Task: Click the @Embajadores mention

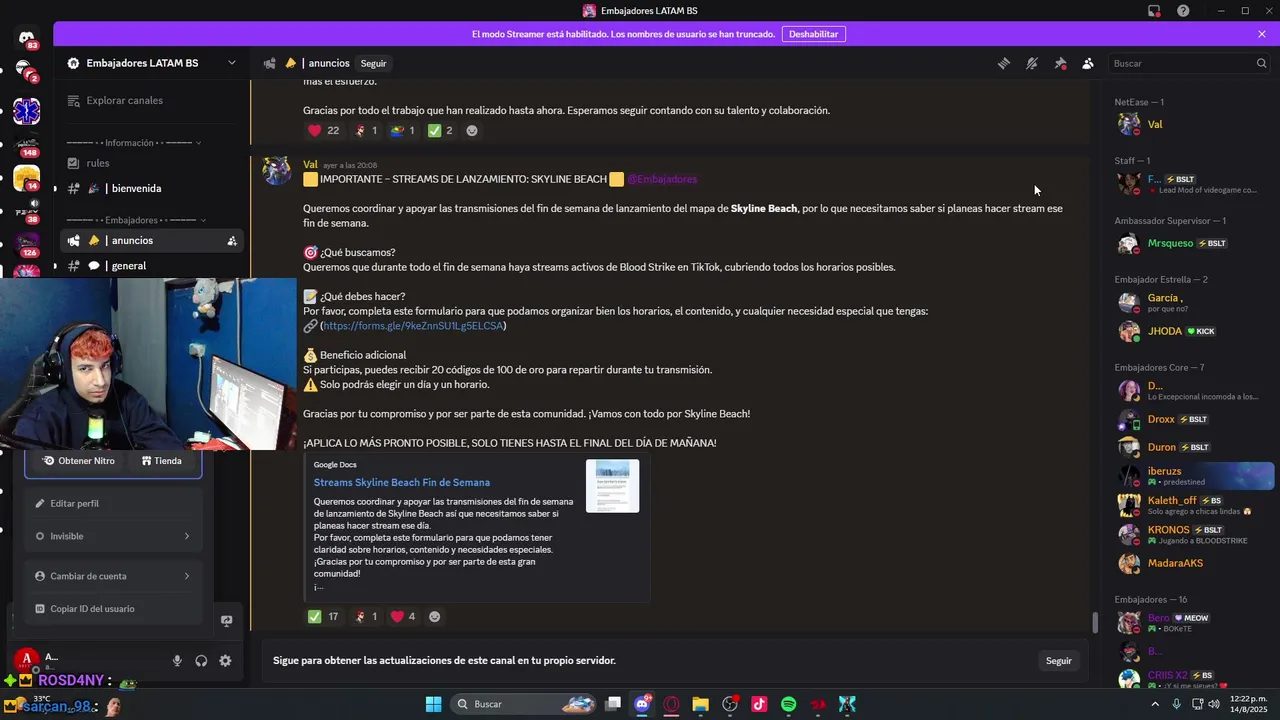Action: (x=662, y=179)
